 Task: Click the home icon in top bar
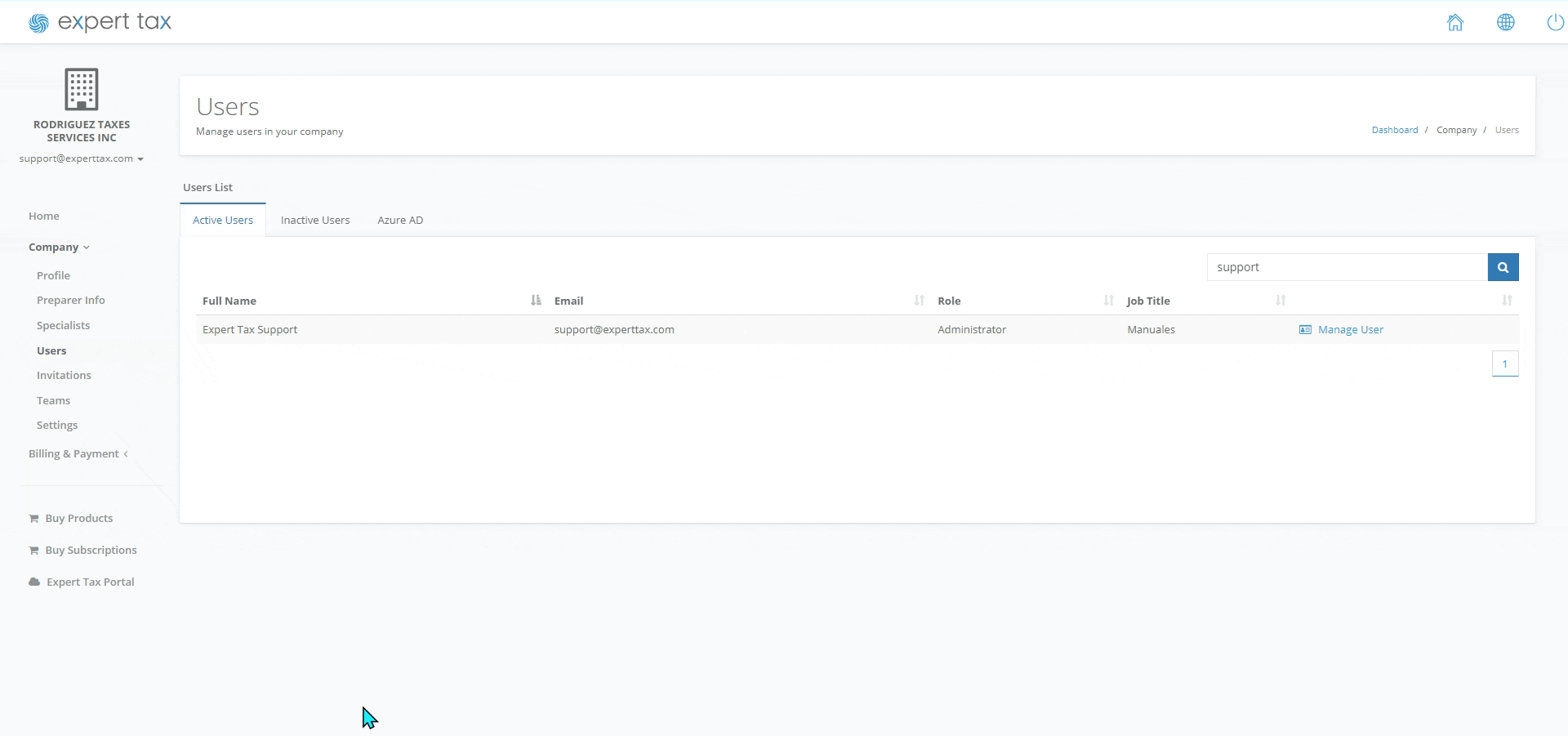tap(1455, 23)
